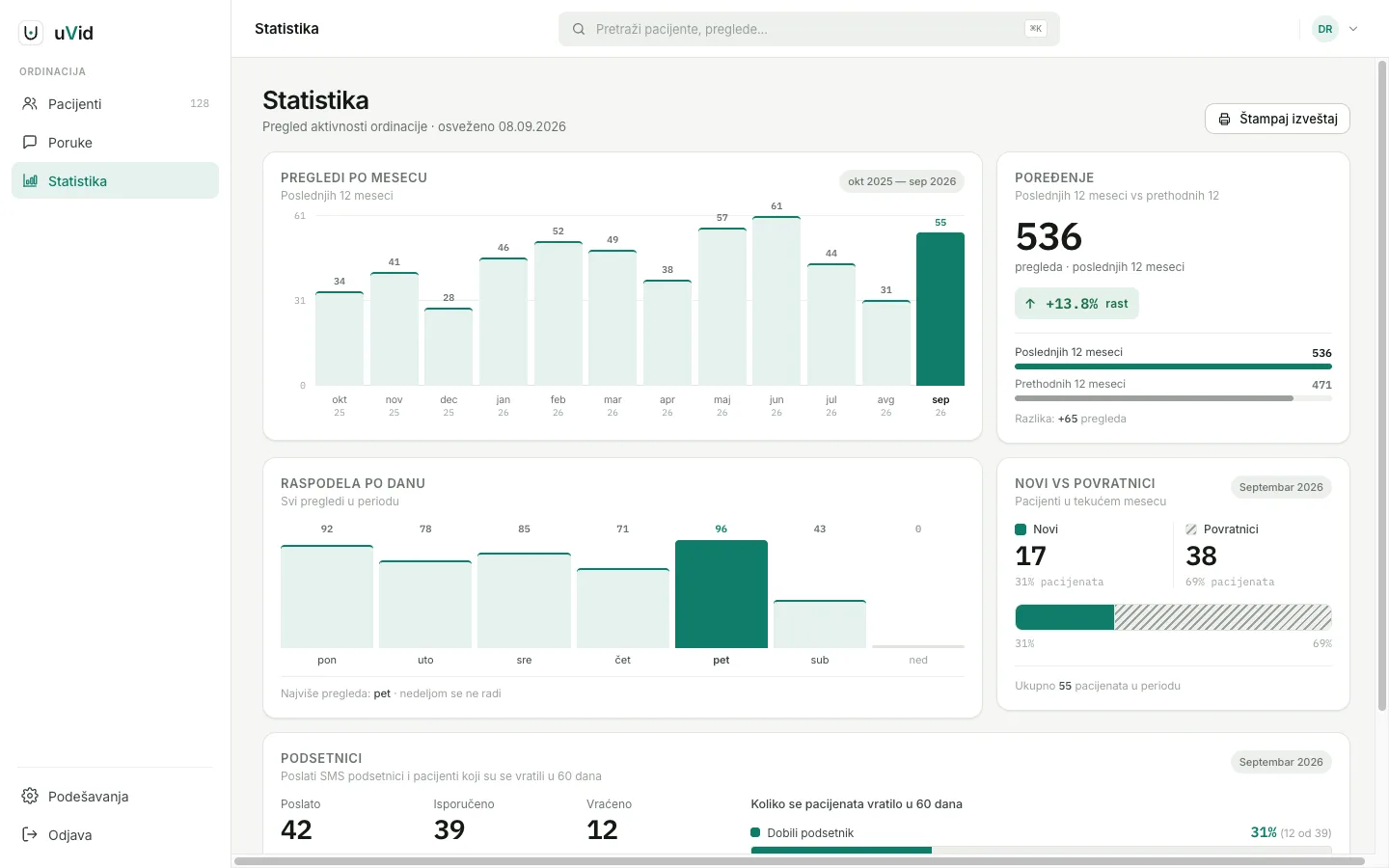Click the 128 patient count badge
1389x868 pixels.
pos(200,103)
